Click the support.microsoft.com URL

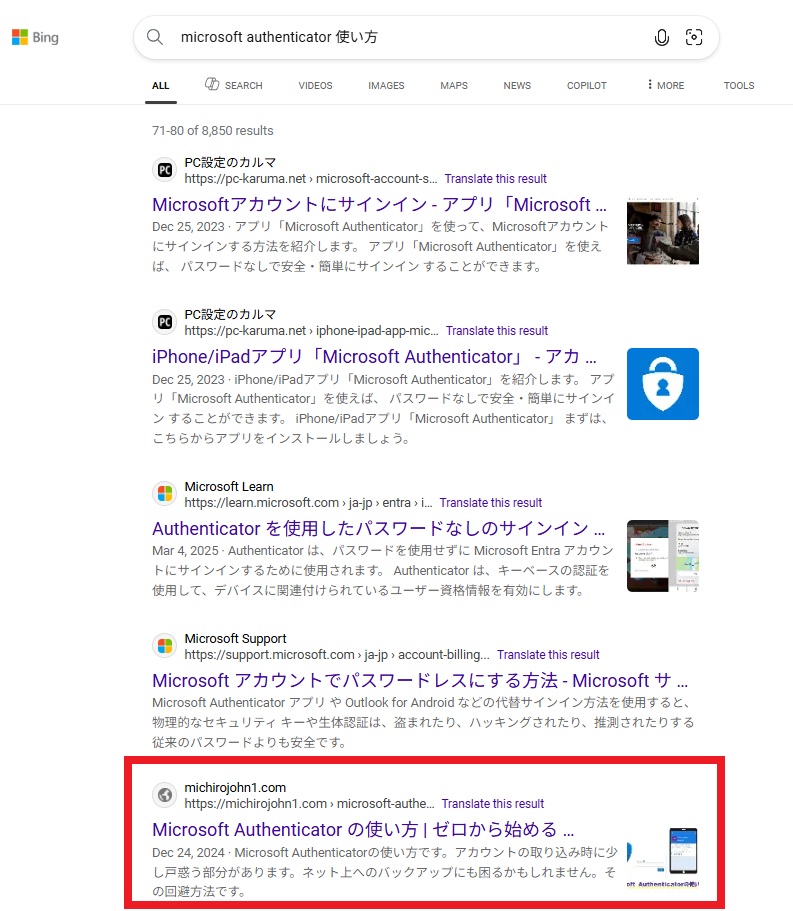click(337, 655)
